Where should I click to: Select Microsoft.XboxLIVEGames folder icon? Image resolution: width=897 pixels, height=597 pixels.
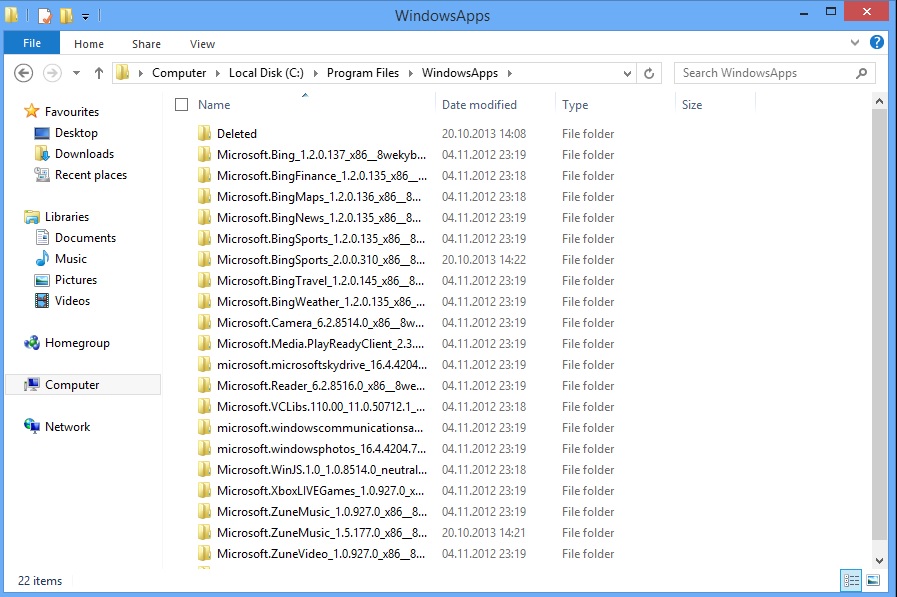204,491
